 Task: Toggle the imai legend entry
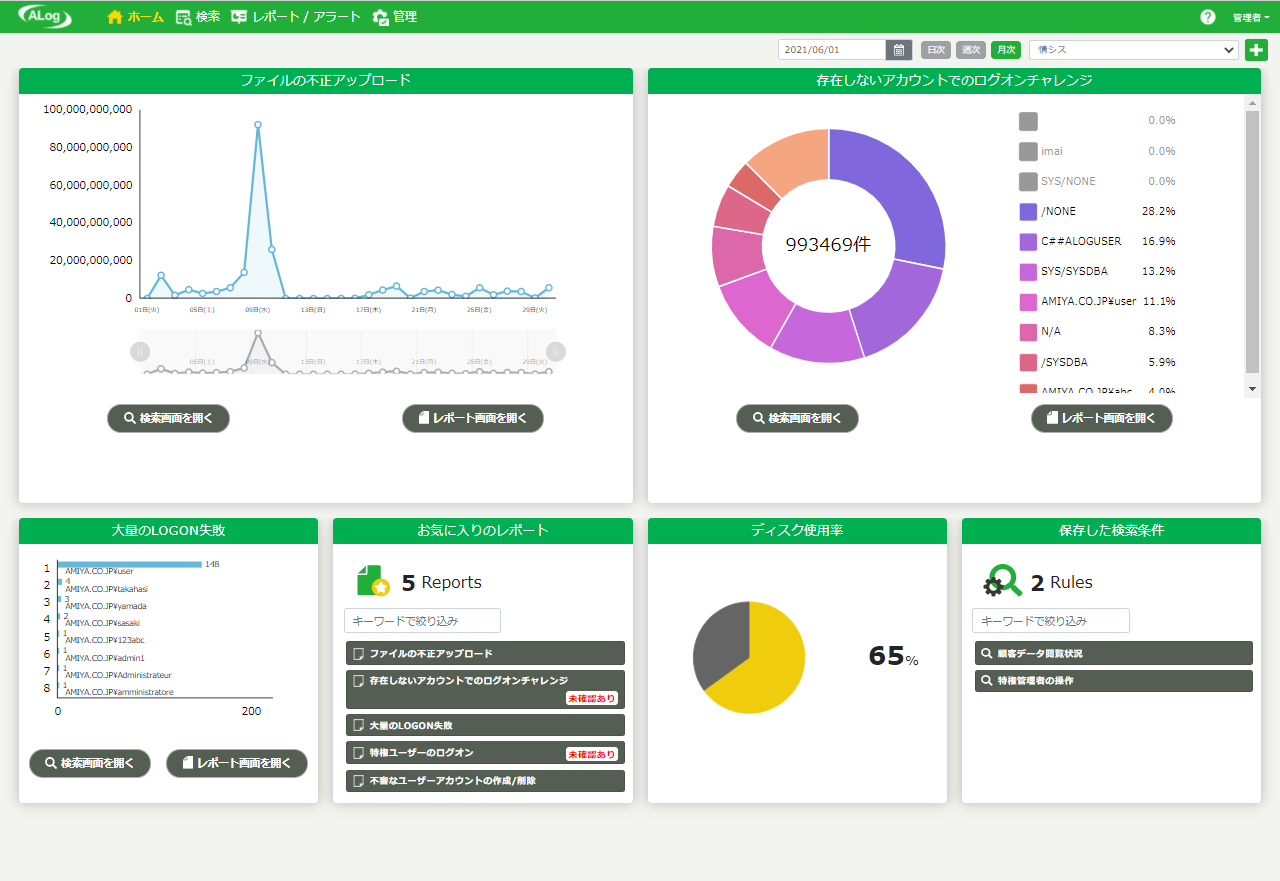(x=1097, y=151)
